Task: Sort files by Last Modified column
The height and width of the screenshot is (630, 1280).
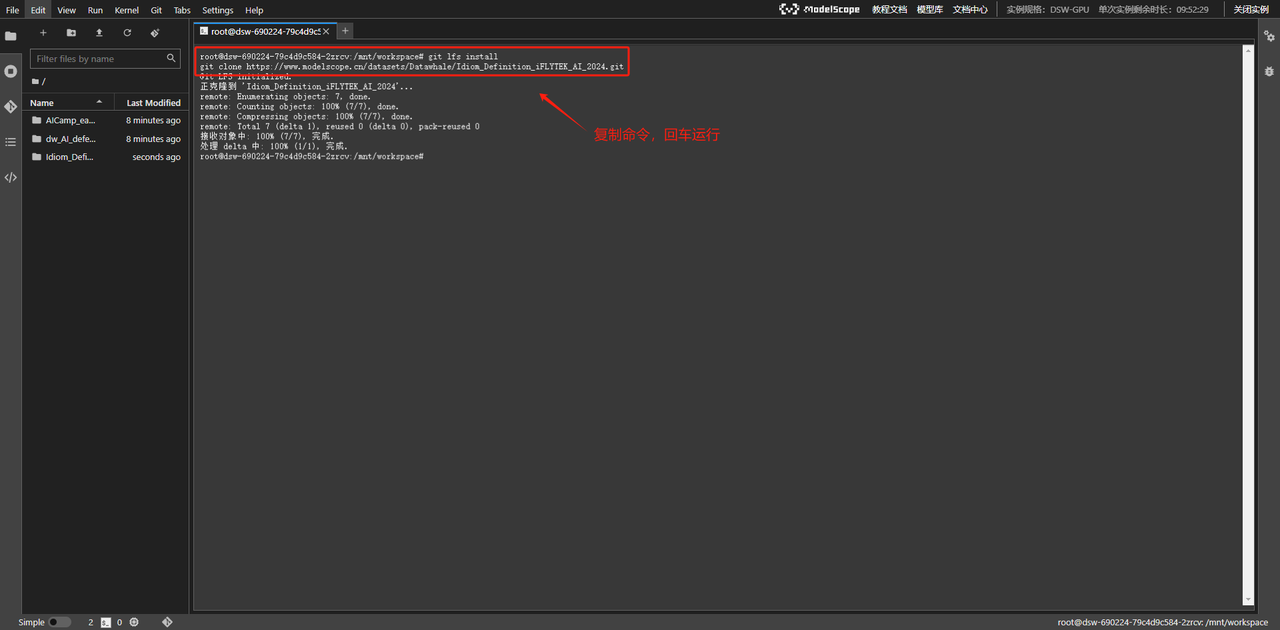Action: 153,103
